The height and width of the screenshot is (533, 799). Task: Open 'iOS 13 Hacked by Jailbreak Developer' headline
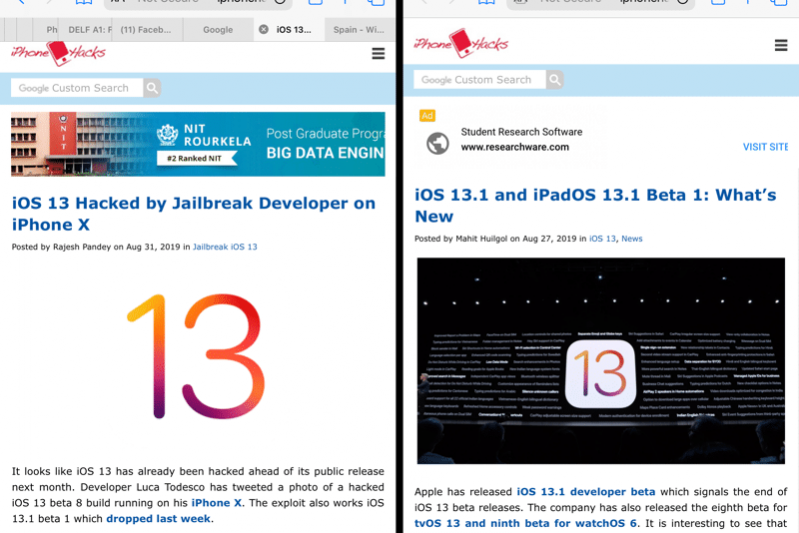tap(193, 213)
